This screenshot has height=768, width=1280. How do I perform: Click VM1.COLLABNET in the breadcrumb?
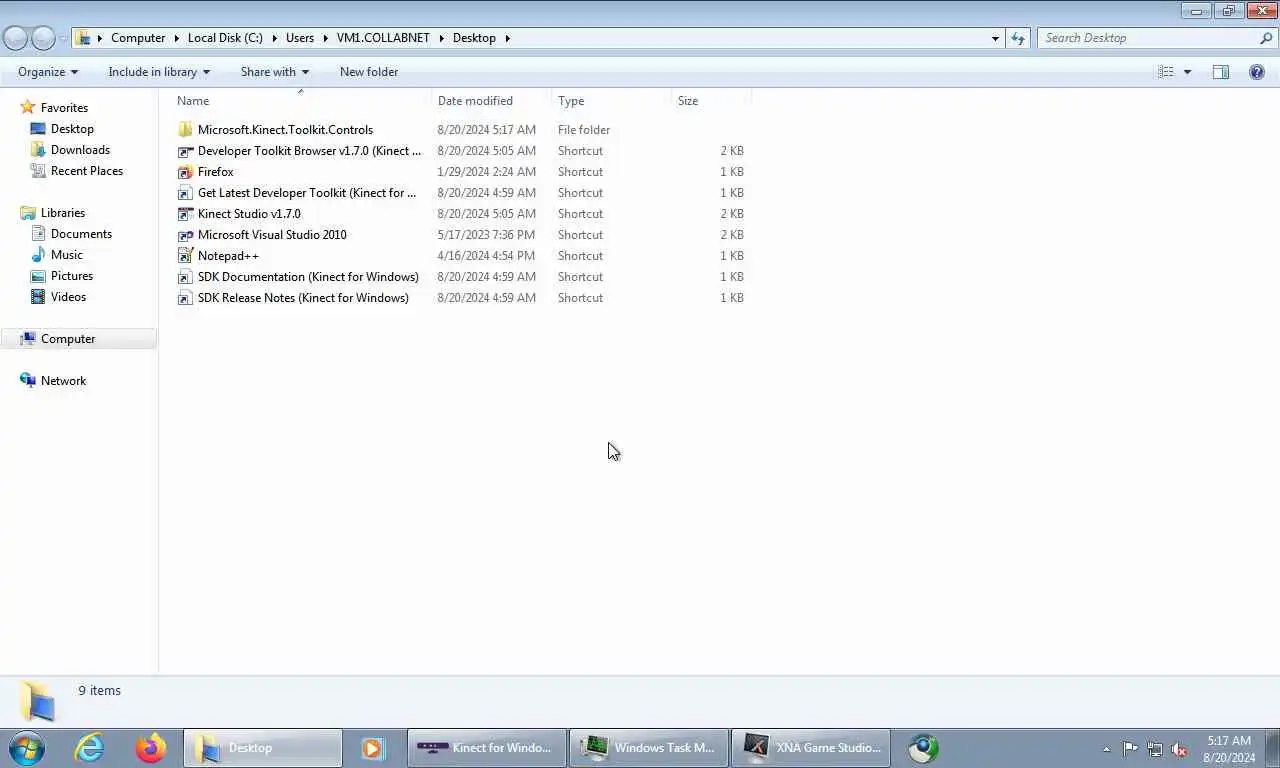click(x=383, y=38)
